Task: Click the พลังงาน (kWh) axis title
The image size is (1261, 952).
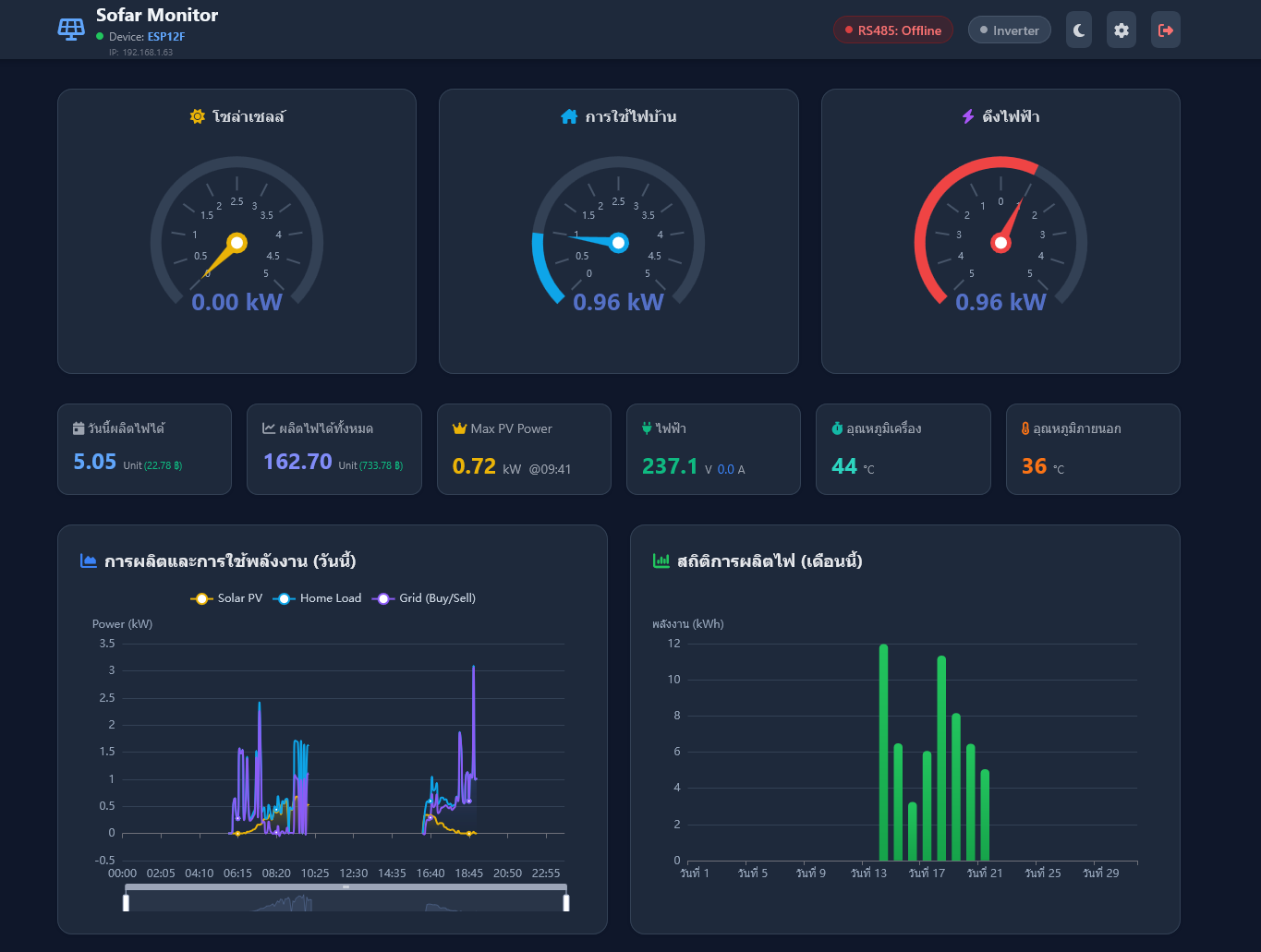Action: click(x=688, y=624)
